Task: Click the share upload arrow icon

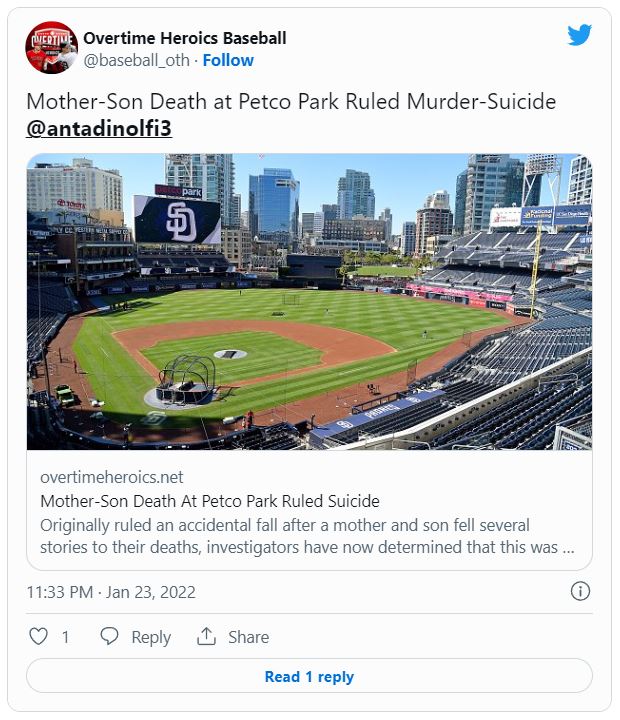Action: 206,636
